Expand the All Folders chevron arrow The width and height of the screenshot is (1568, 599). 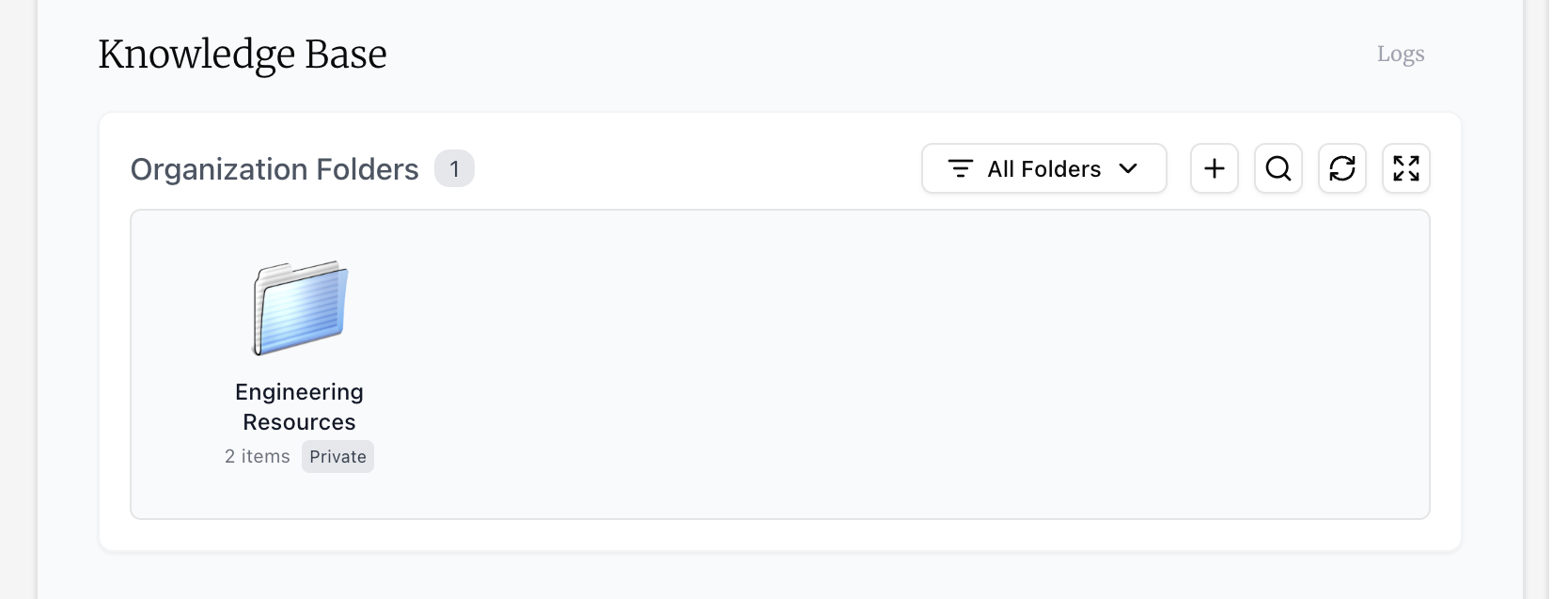coord(1128,168)
